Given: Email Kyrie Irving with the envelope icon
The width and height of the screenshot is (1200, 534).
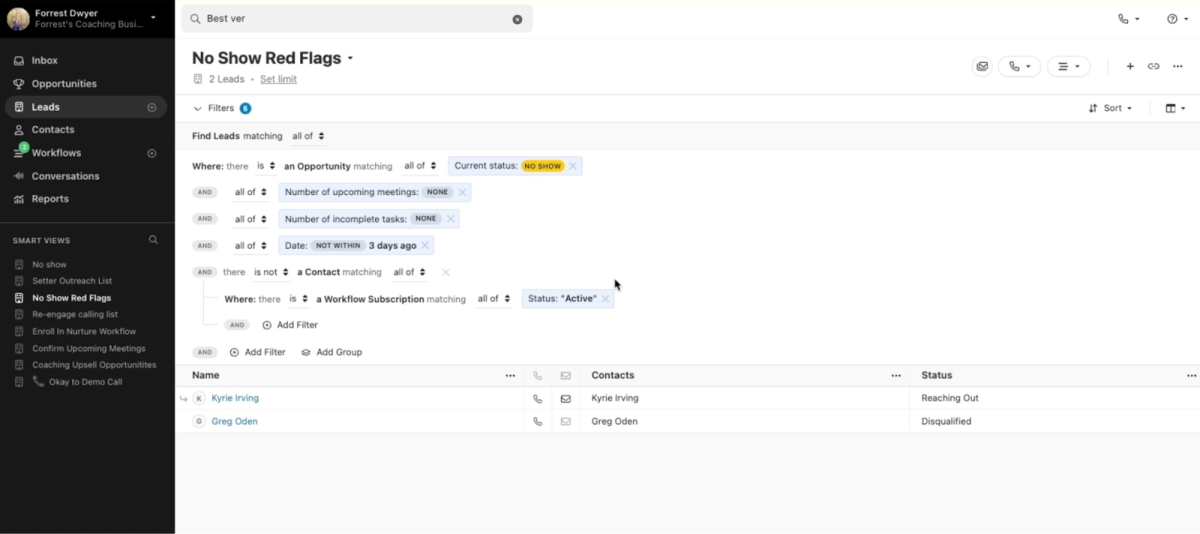Looking at the screenshot, I should pyautogui.click(x=565, y=398).
